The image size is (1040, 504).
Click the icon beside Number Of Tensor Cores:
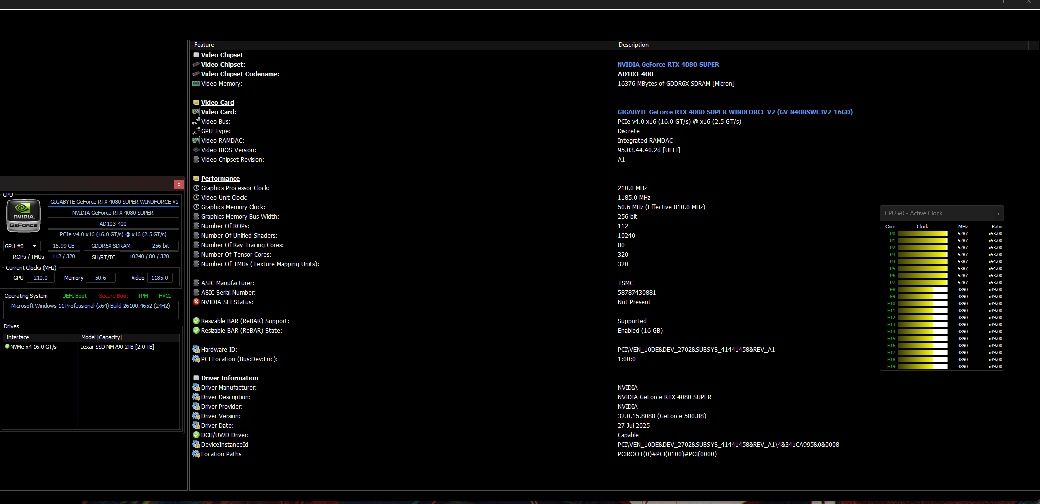point(196,255)
